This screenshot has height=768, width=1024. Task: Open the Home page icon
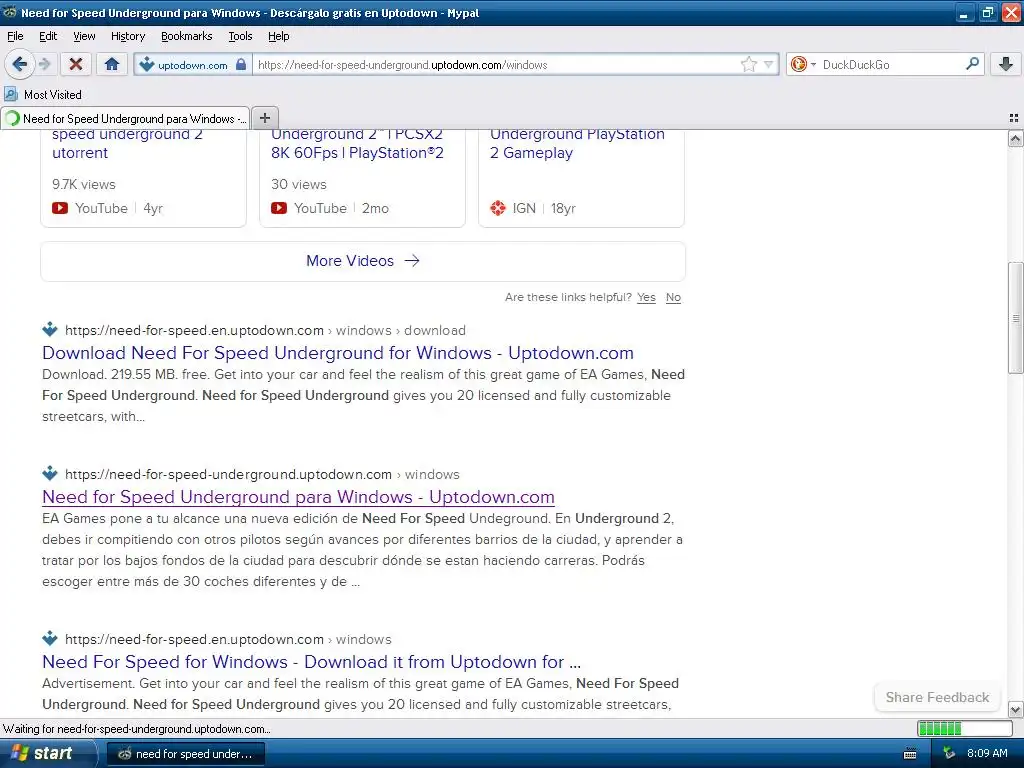112,64
